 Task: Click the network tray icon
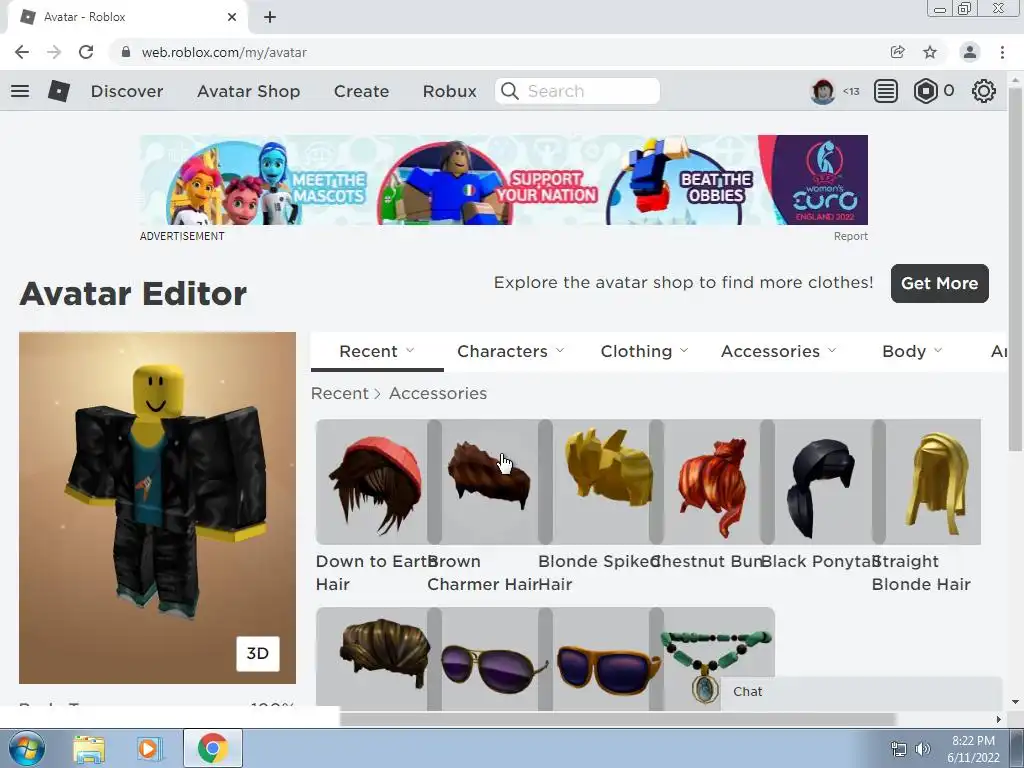pos(899,749)
